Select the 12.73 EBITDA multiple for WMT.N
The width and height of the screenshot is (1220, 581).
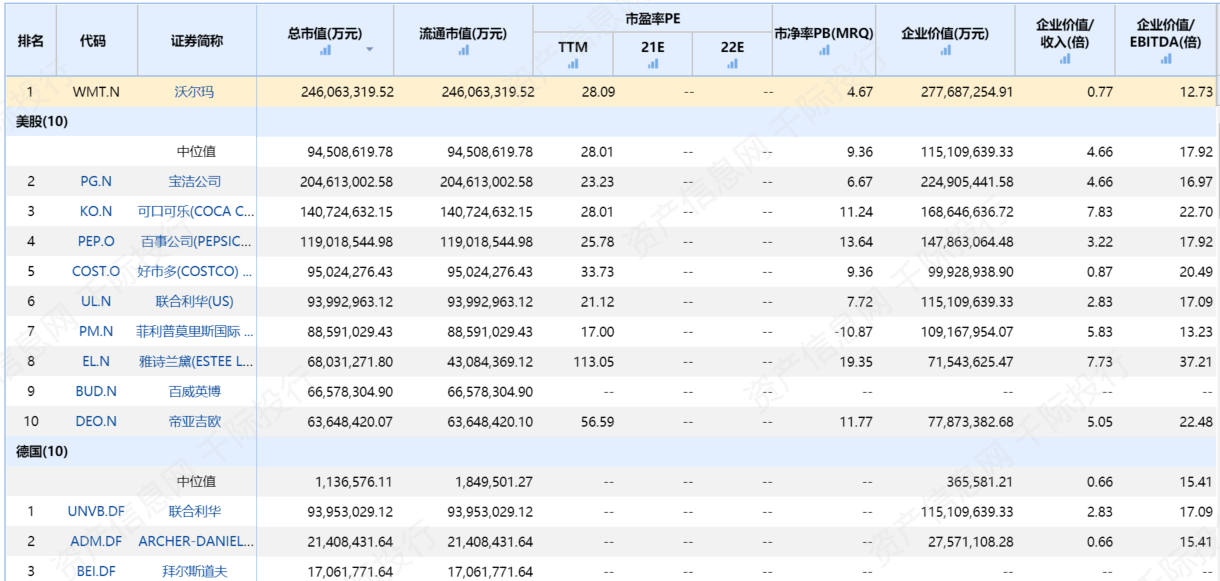(x=1196, y=92)
